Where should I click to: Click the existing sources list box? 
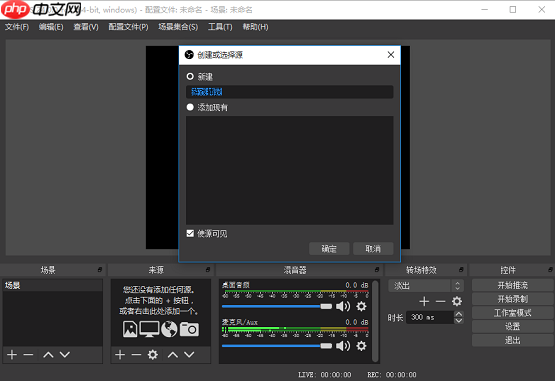(290, 170)
